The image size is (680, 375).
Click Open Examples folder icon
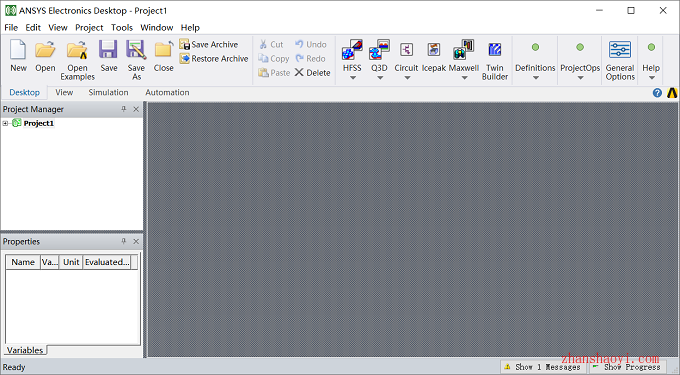(x=77, y=50)
